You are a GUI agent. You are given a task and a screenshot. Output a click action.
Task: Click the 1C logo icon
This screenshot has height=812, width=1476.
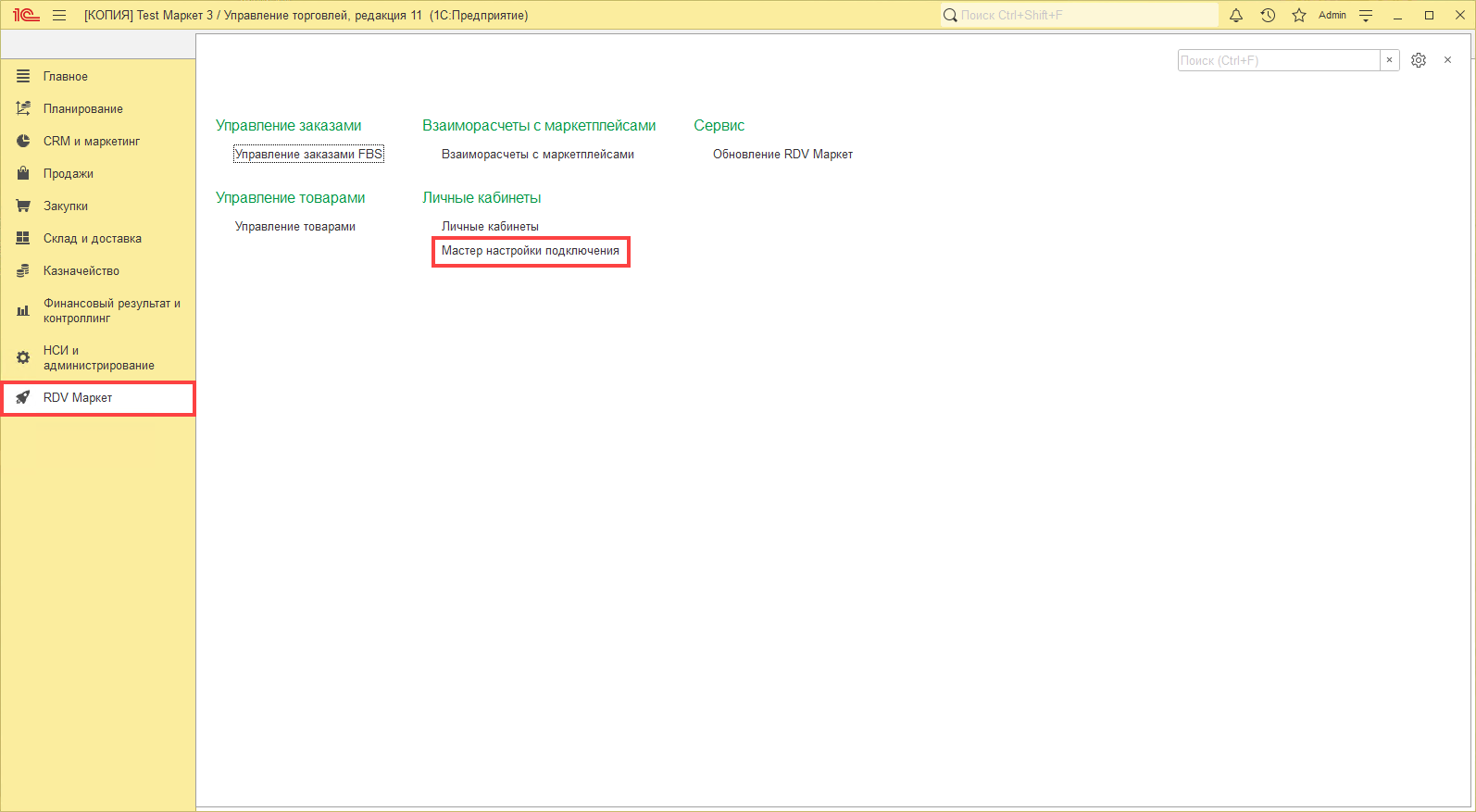pos(26,15)
